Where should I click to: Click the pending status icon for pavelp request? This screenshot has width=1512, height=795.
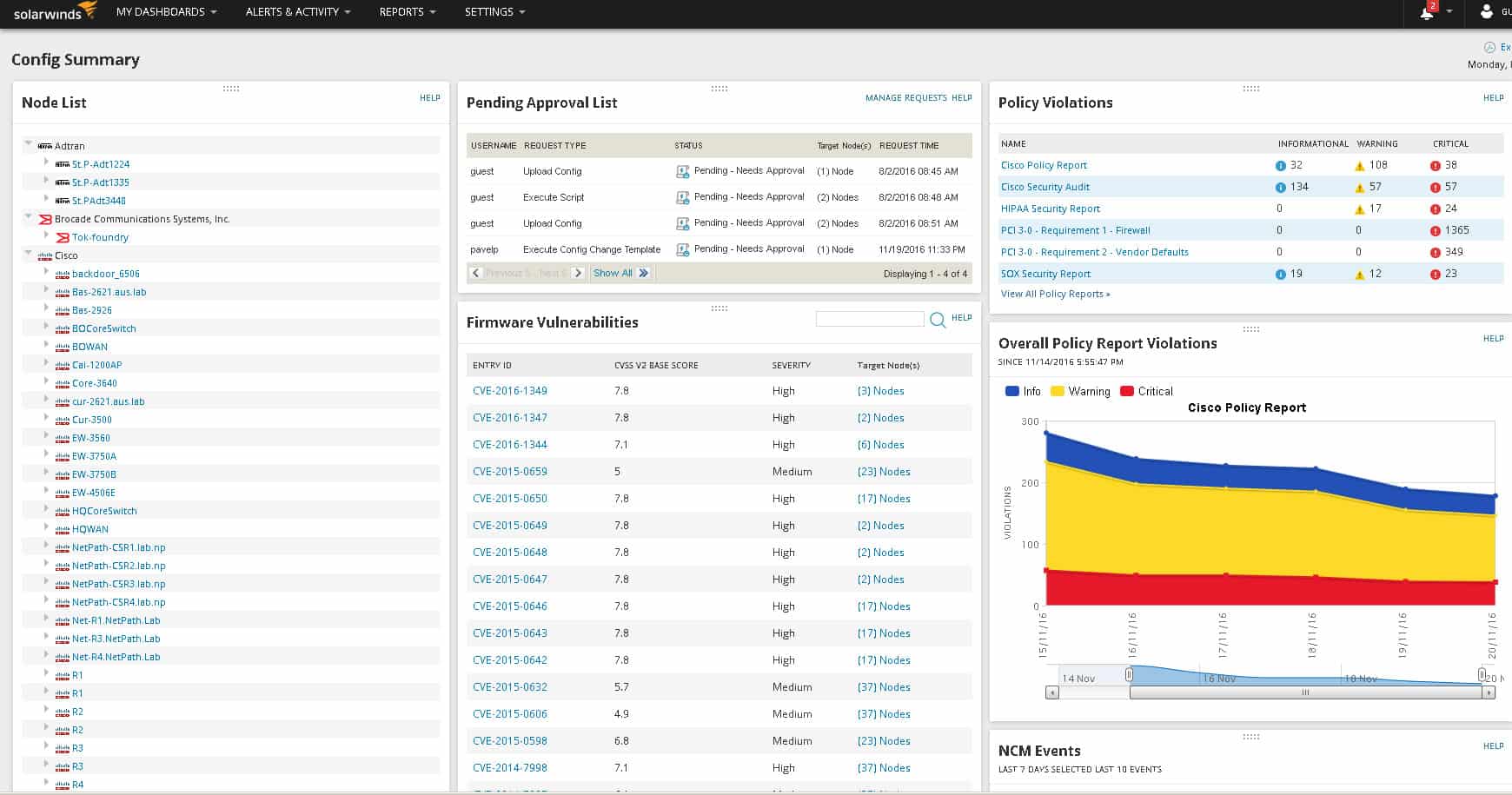click(x=682, y=249)
